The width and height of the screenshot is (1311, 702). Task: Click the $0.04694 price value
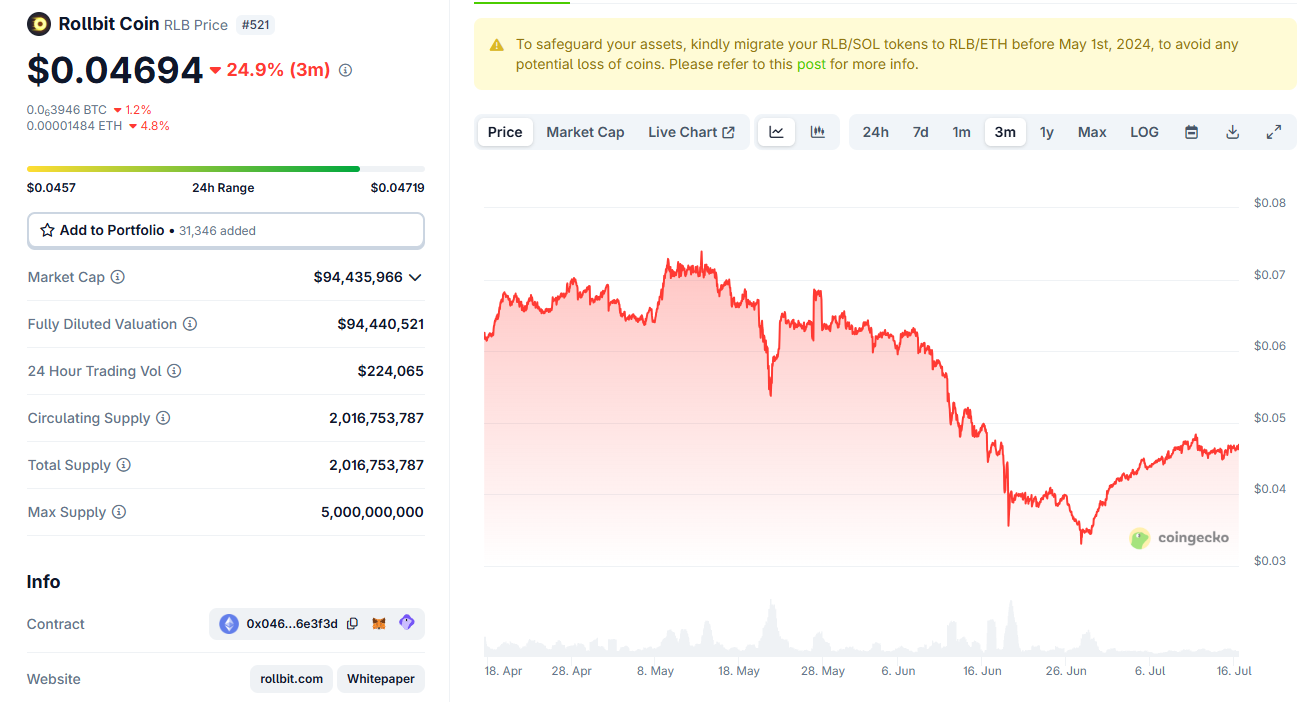point(115,70)
